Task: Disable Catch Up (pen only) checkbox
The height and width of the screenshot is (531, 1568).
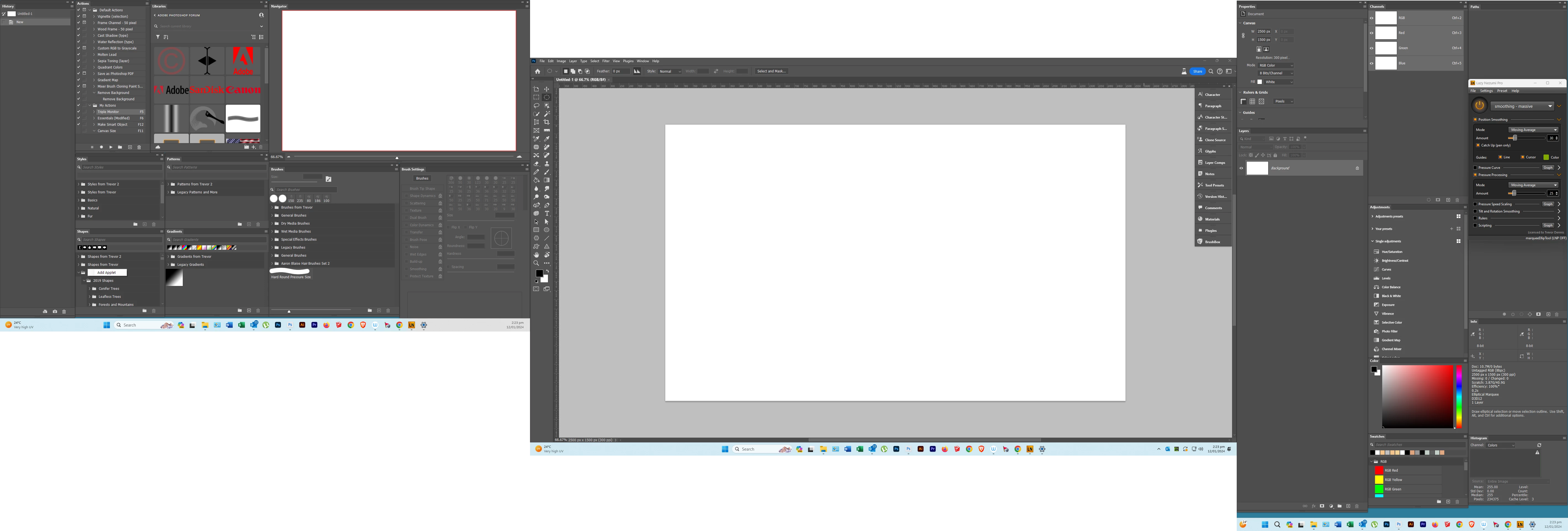Action: [1478, 145]
